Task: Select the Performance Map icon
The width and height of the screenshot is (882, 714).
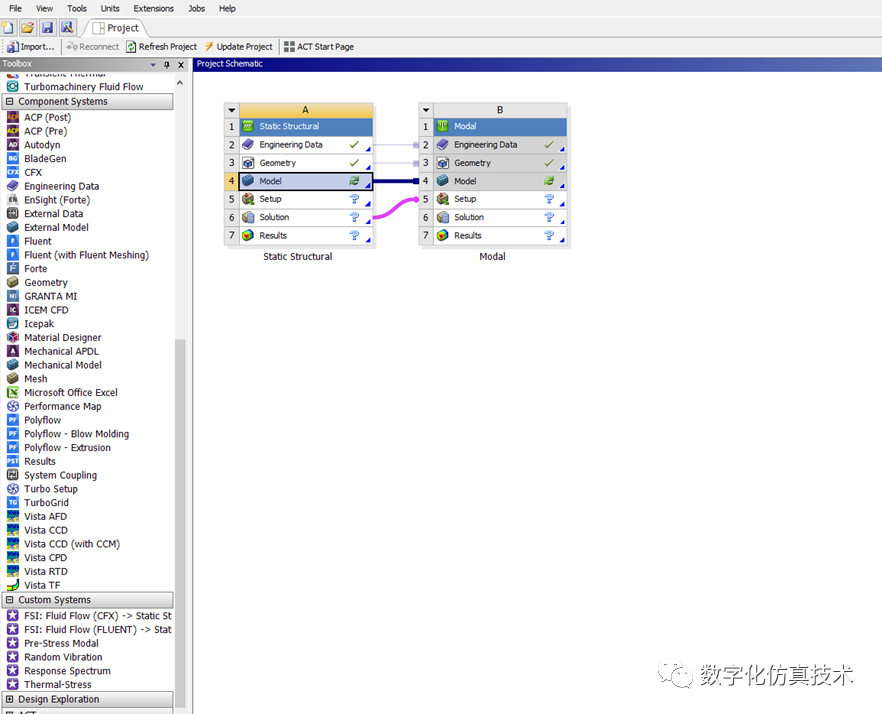Action: point(12,406)
